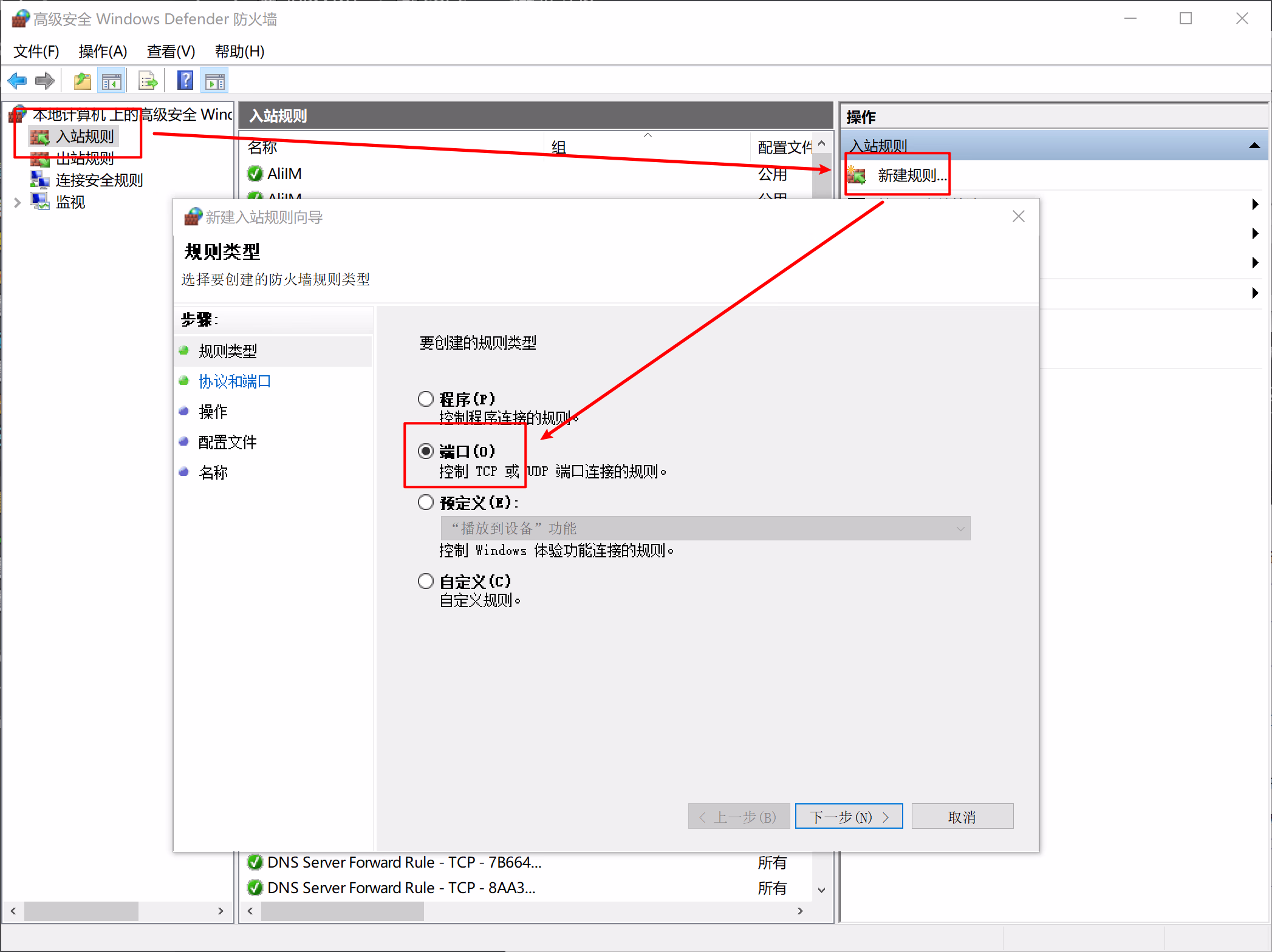This screenshot has width=1272, height=952.
Task: Click the up-one-level folder toolbar icon
Action: coord(82,81)
